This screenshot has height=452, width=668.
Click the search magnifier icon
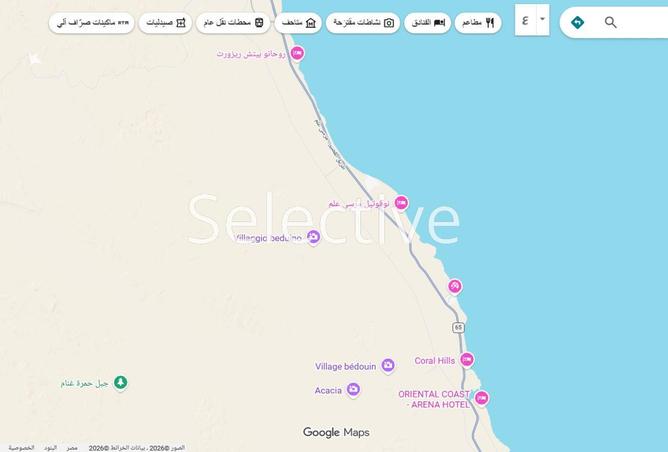(x=610, y=22)
